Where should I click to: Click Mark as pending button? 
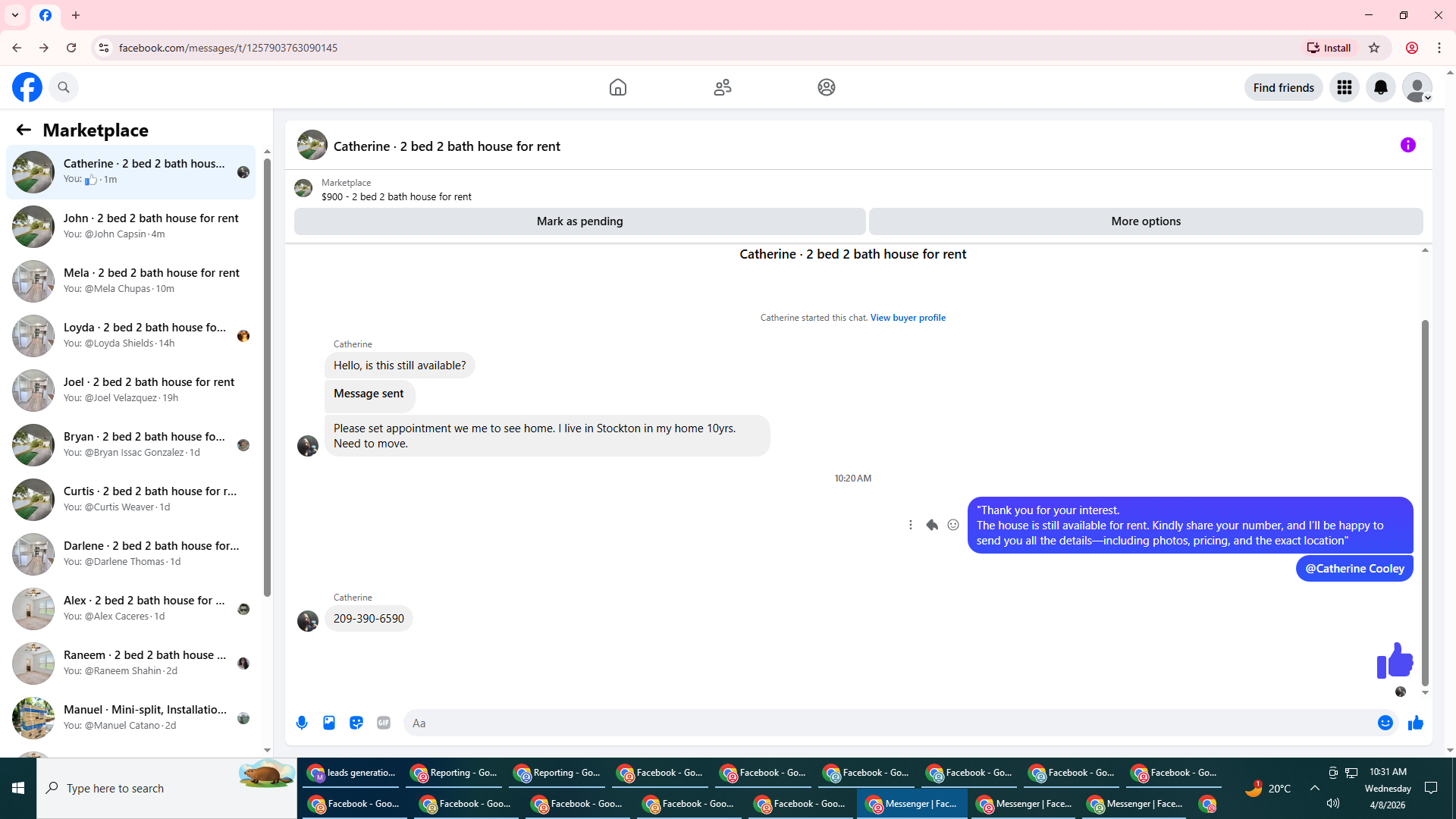point(579,221)
